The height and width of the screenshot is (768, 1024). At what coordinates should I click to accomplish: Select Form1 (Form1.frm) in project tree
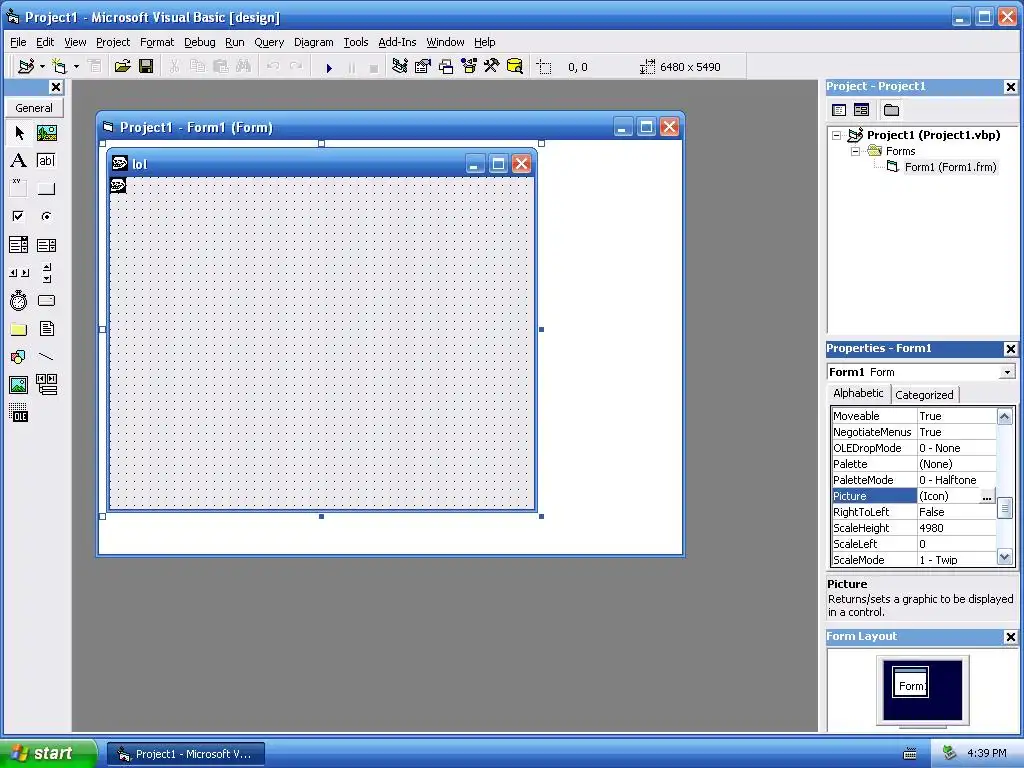(950, 167)
